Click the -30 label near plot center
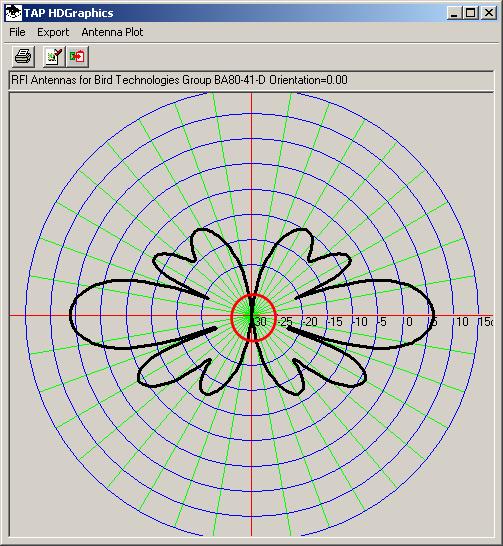The width and height of the screenshot is (503, 546). pos(259,321)
